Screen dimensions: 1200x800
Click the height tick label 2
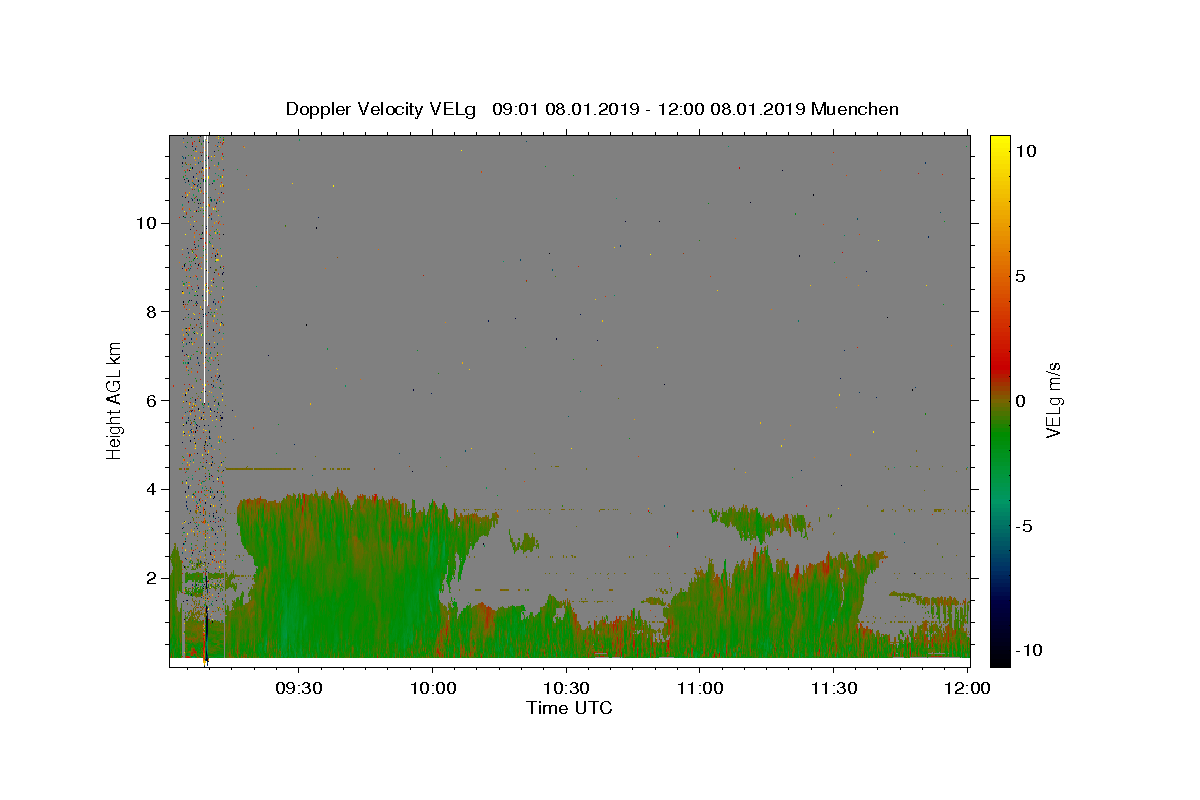tap(149, 578)
